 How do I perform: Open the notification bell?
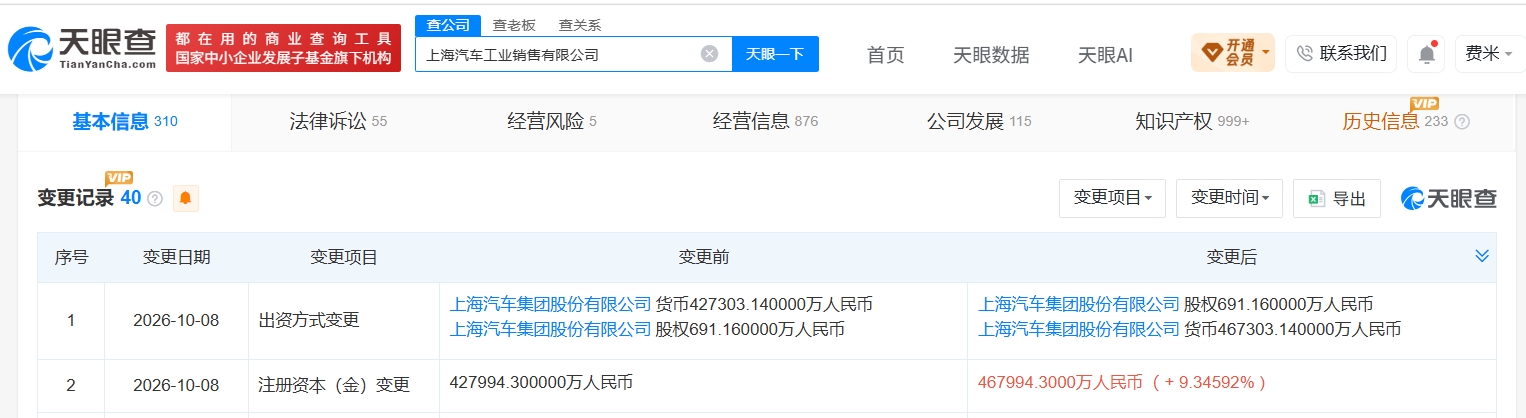[x=1426, y=54]
